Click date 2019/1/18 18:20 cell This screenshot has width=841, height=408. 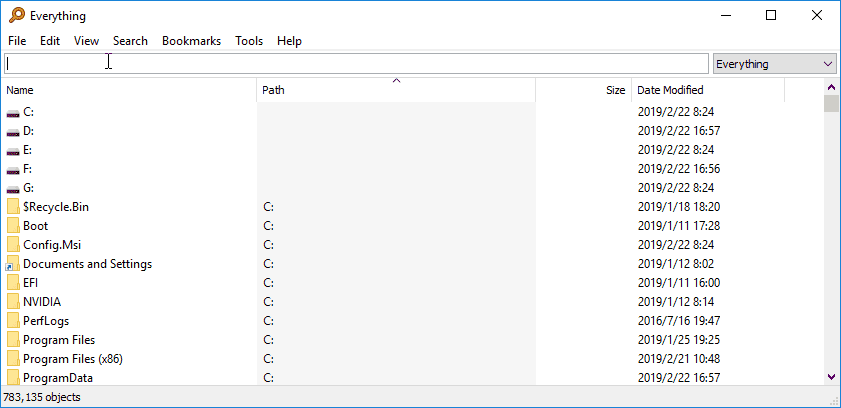click(679, 207)
